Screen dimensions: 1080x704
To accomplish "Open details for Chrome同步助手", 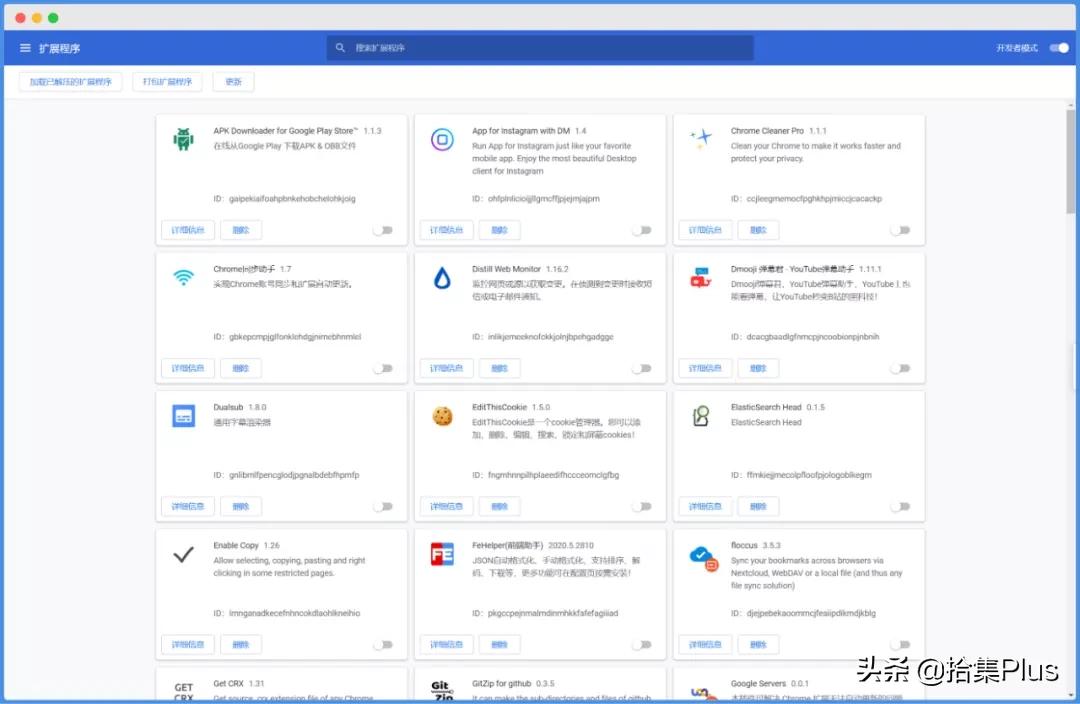I will pyautogui.click(x=188, y=369).
